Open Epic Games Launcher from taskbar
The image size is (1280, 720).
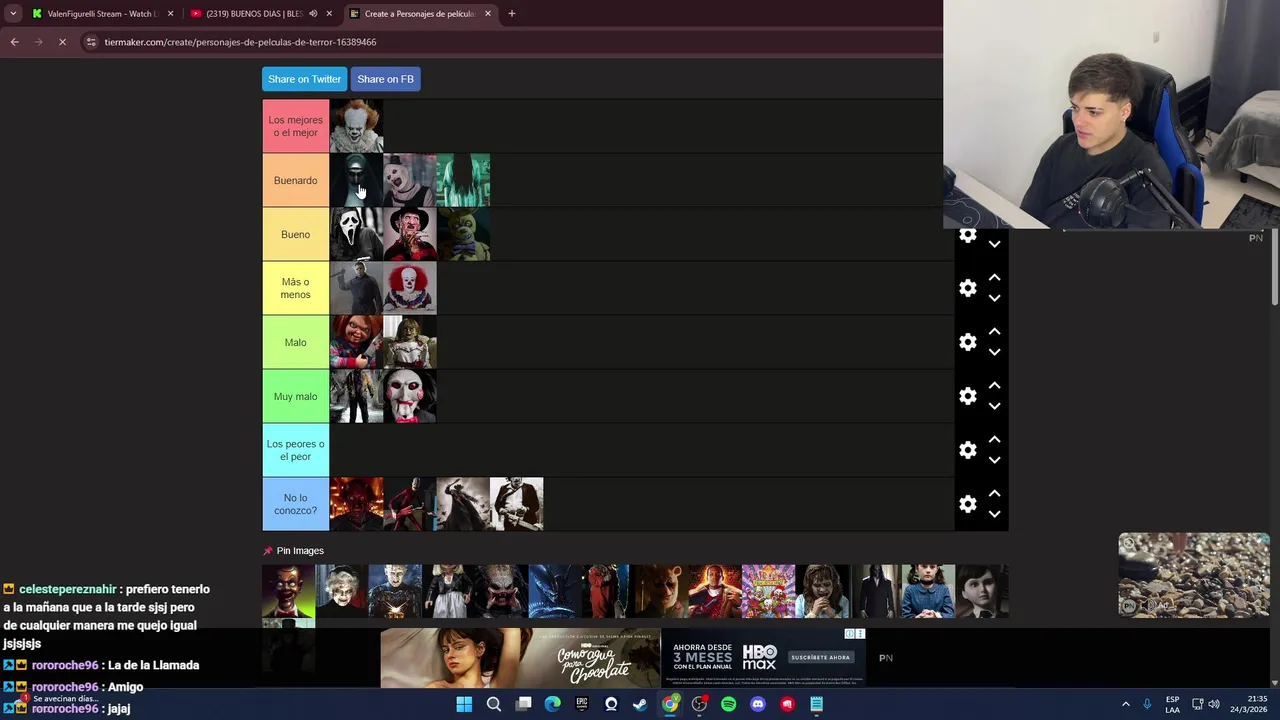click(x=582, y=704)
